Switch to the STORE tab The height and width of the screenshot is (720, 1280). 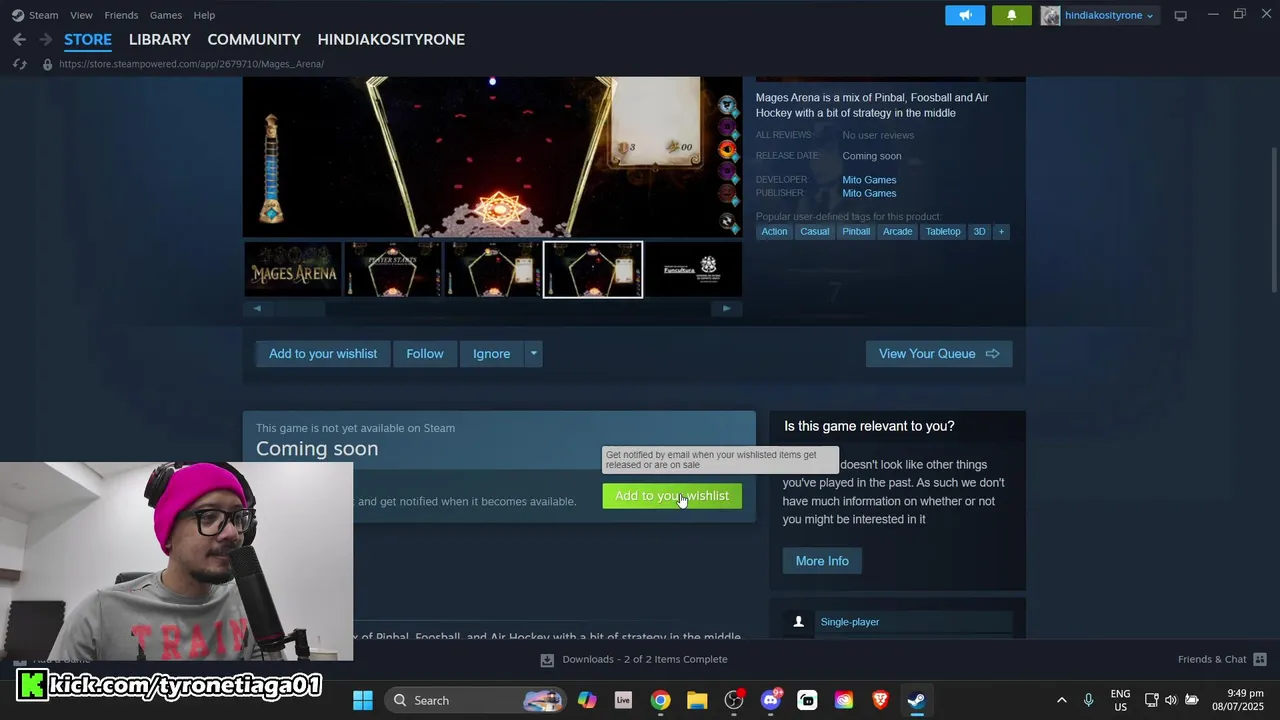(x=88, y=39)
